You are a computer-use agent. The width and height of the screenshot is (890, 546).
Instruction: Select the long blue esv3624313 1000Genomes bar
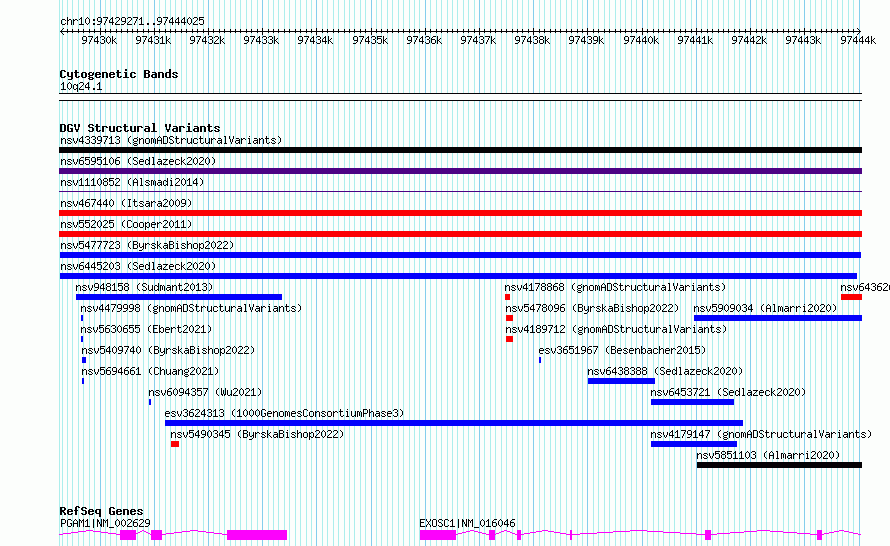[454, 423]
